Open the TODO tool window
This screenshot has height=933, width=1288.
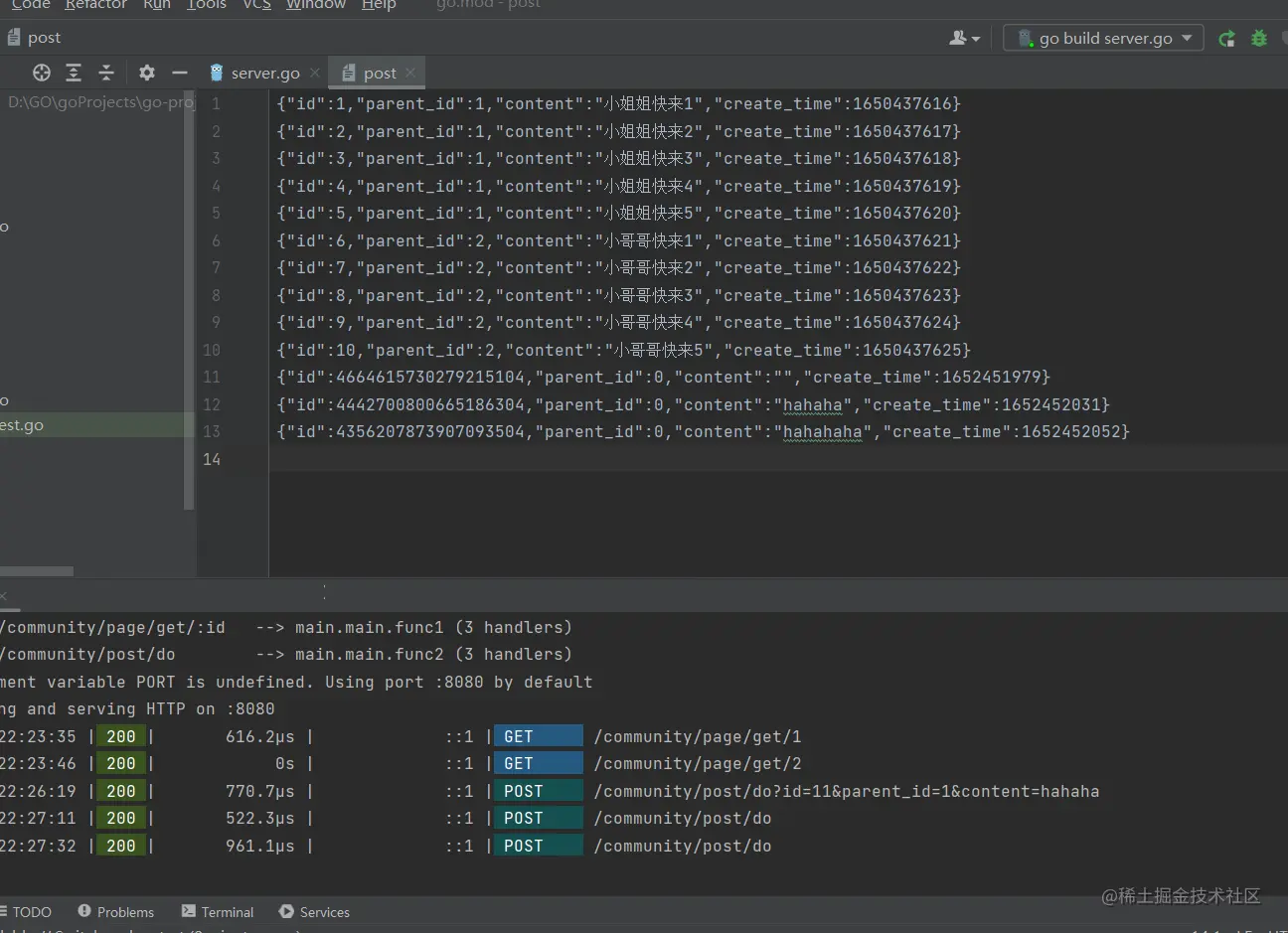point(27,912)
